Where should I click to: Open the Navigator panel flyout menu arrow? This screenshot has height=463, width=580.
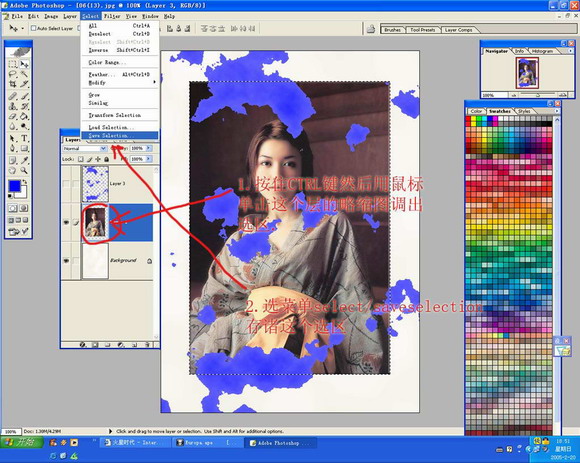pos(571,51)
